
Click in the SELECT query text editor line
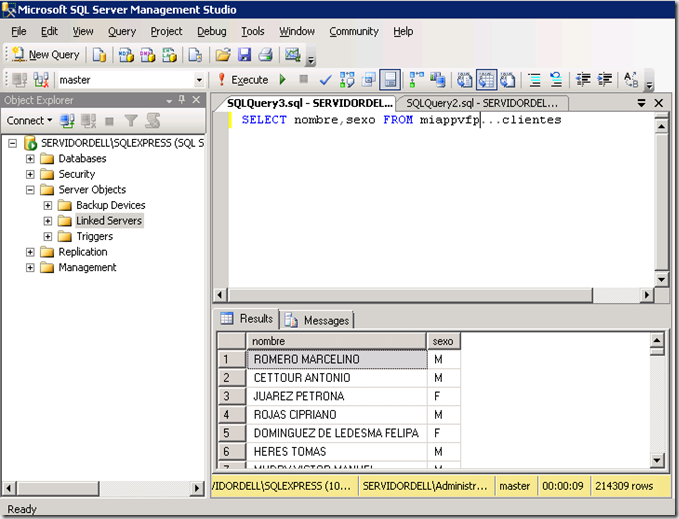click(401, 120)
